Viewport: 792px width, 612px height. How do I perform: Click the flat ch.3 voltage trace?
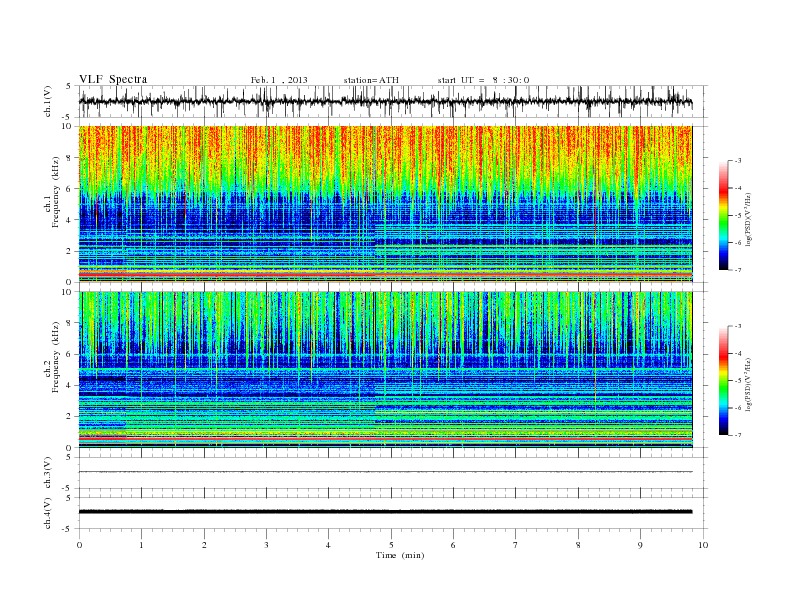385,472
